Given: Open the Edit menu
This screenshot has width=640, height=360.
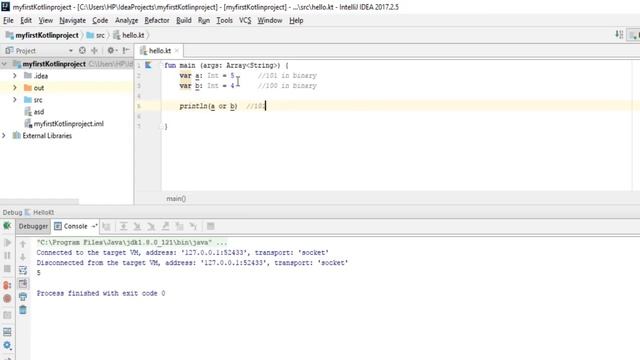Looking at the screenshot, I should coord(26,20).
